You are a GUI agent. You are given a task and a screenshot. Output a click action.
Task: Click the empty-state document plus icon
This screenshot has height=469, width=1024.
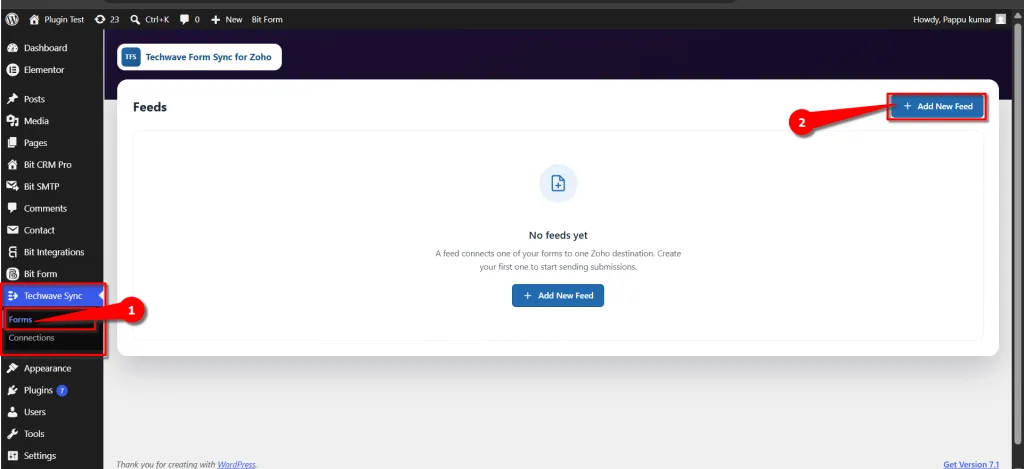558,184
